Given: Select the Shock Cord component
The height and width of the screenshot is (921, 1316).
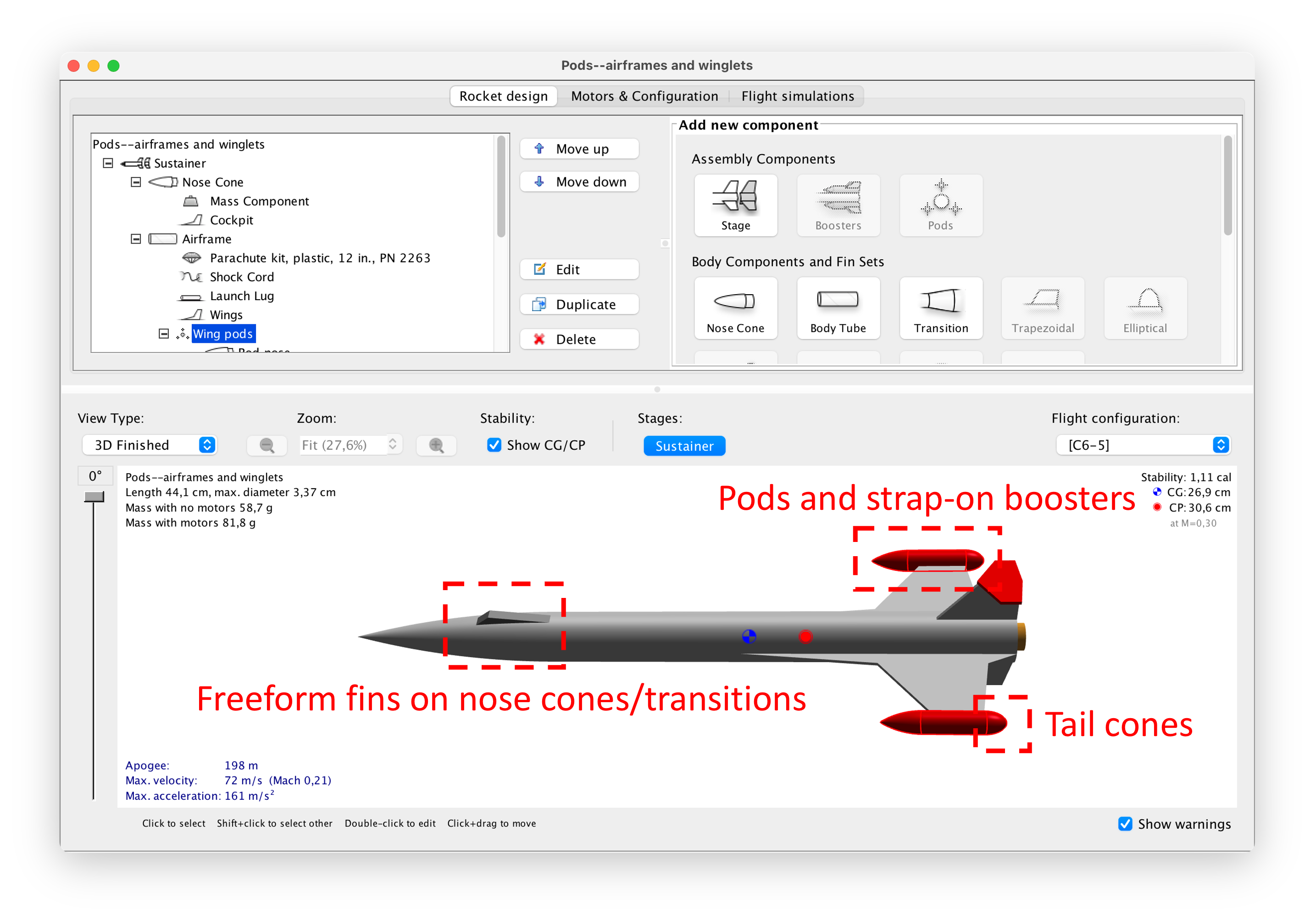Looking at the screenshot, I should (241, 277).
